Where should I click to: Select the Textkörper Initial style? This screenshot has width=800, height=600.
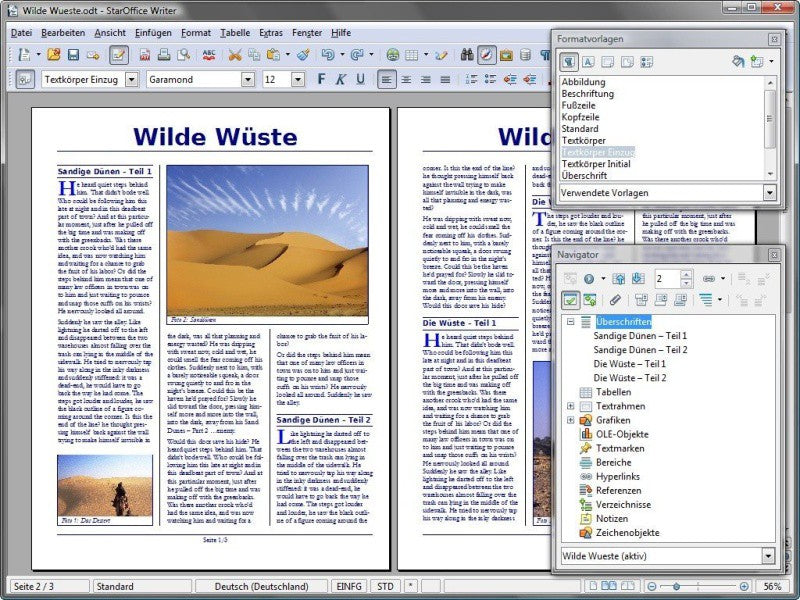pyautogui.click(x=595, y=164)
